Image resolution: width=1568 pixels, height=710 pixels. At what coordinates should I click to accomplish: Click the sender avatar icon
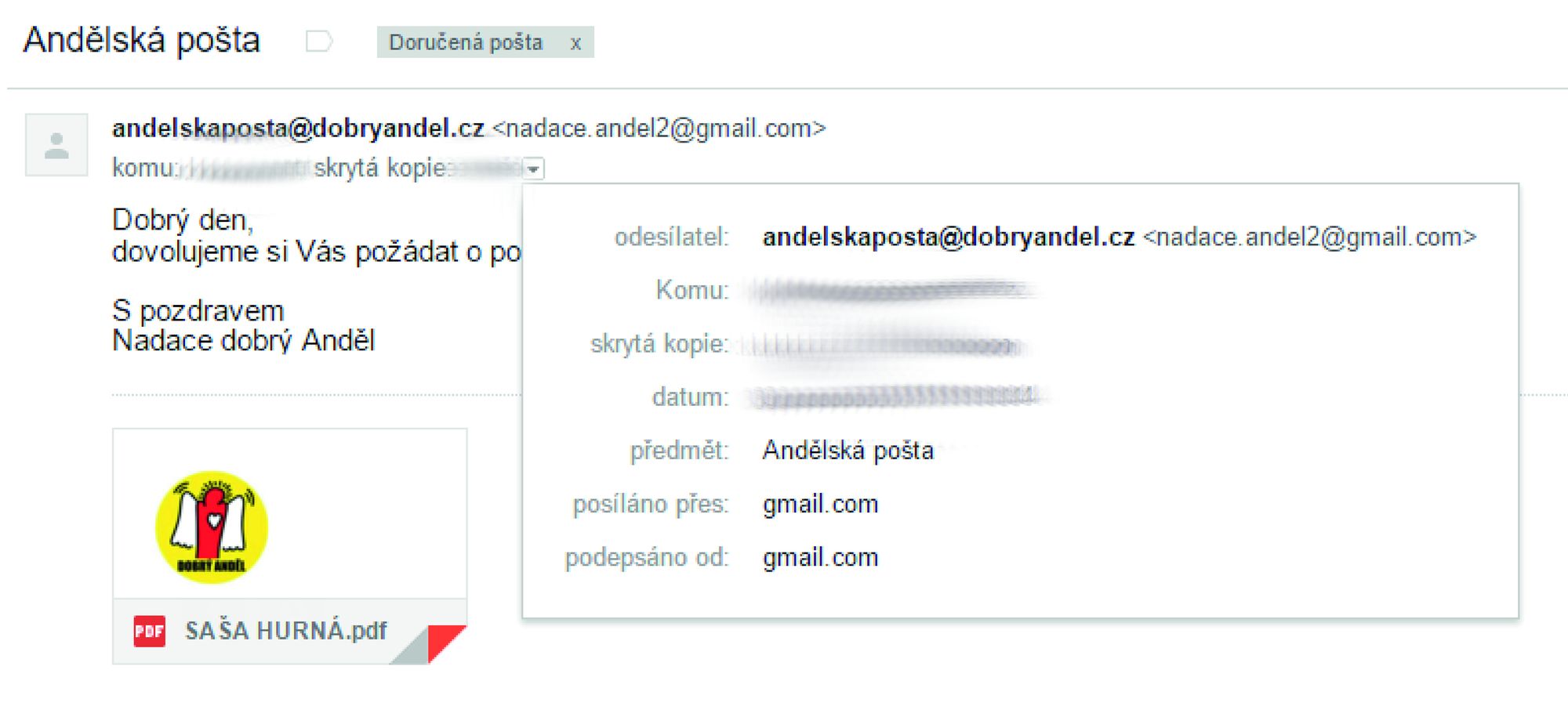tap(56, 145)
